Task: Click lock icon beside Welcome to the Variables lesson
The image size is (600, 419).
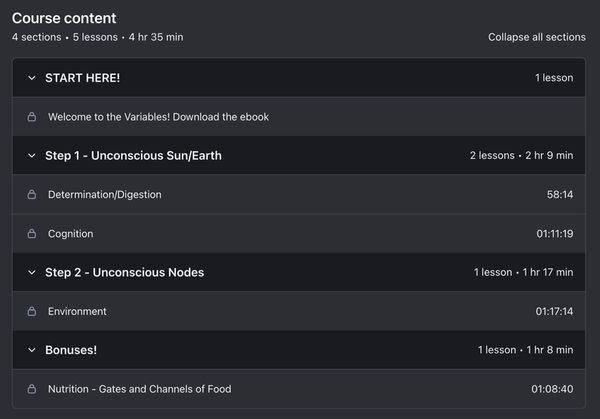Action: [32, 117]
